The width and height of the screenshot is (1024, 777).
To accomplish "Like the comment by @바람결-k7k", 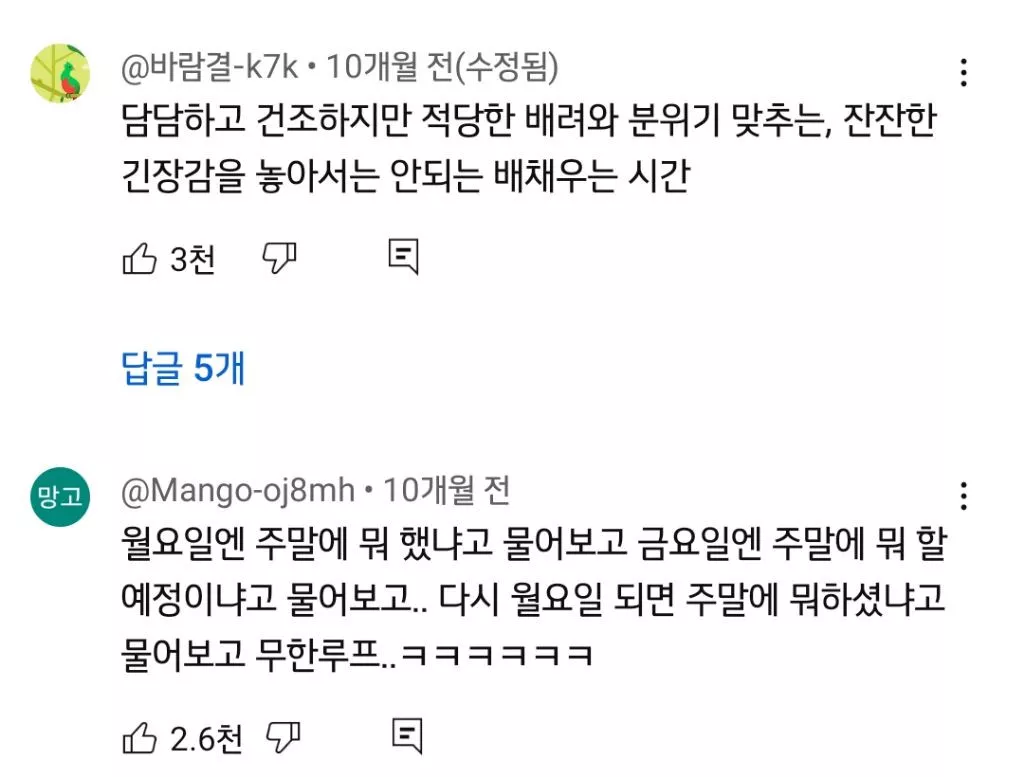I will coord(139,260).
